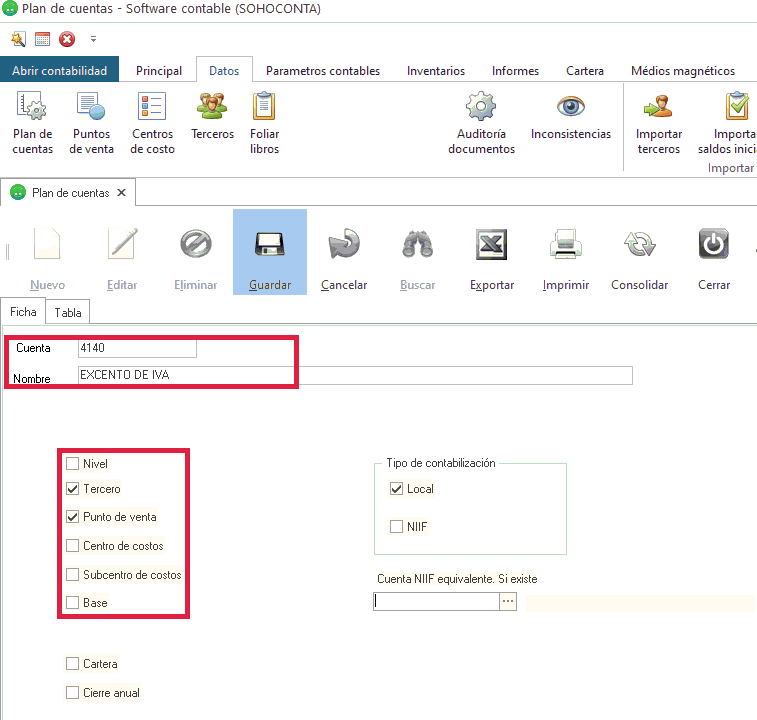The height and width of the screenshot is (720, 757).
Task: Close the Plan de cuentas document tab
Action: pyautogui.click(x=121, y=192)
